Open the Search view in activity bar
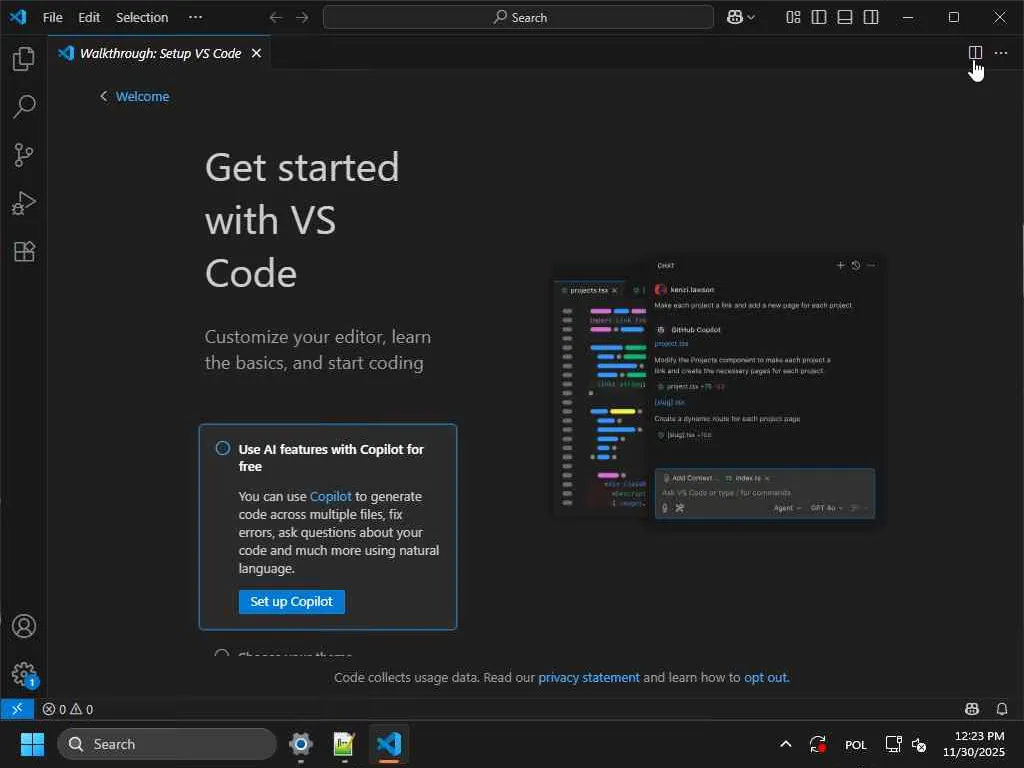 pos(24,107)
